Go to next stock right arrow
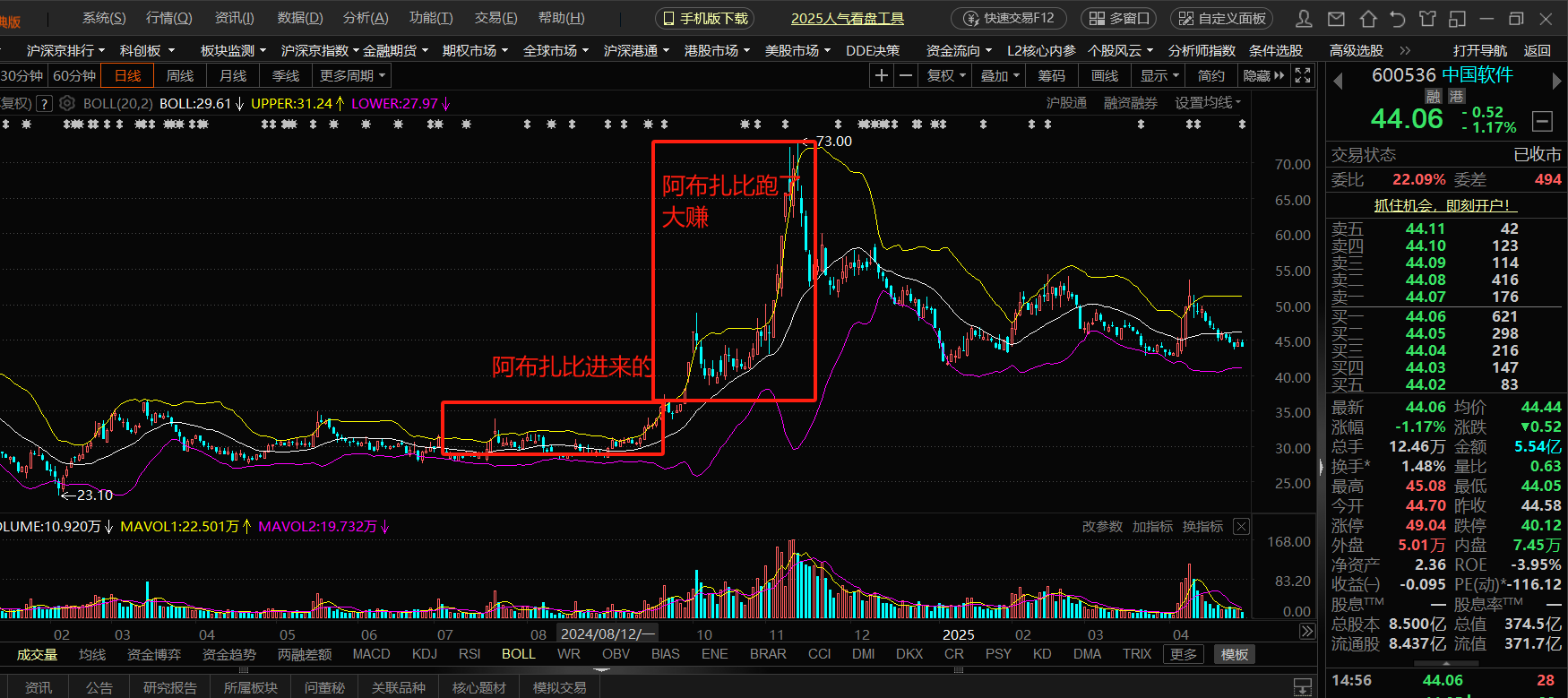Screen dimensions: 1568x698 click(x=1556, y=81)
